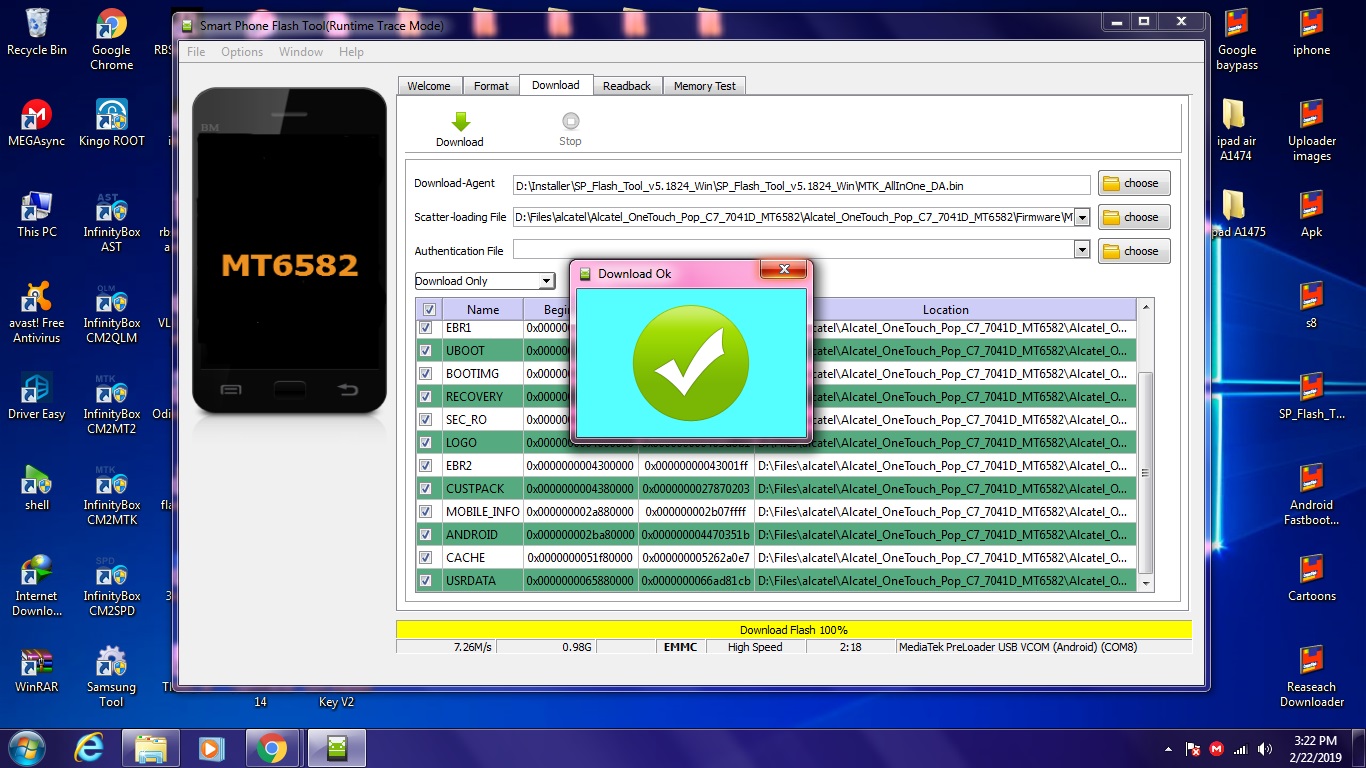Screen dimensions: 1366x768
Task: Expand the Scatter-loading File dropdown arrow
Action: pos(1081,217)
